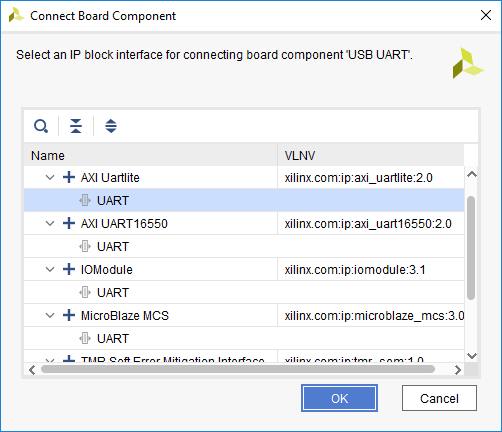Select the AXI Uartlite row label
Viewport: 502px width, 432px height.
coord(110,178)
